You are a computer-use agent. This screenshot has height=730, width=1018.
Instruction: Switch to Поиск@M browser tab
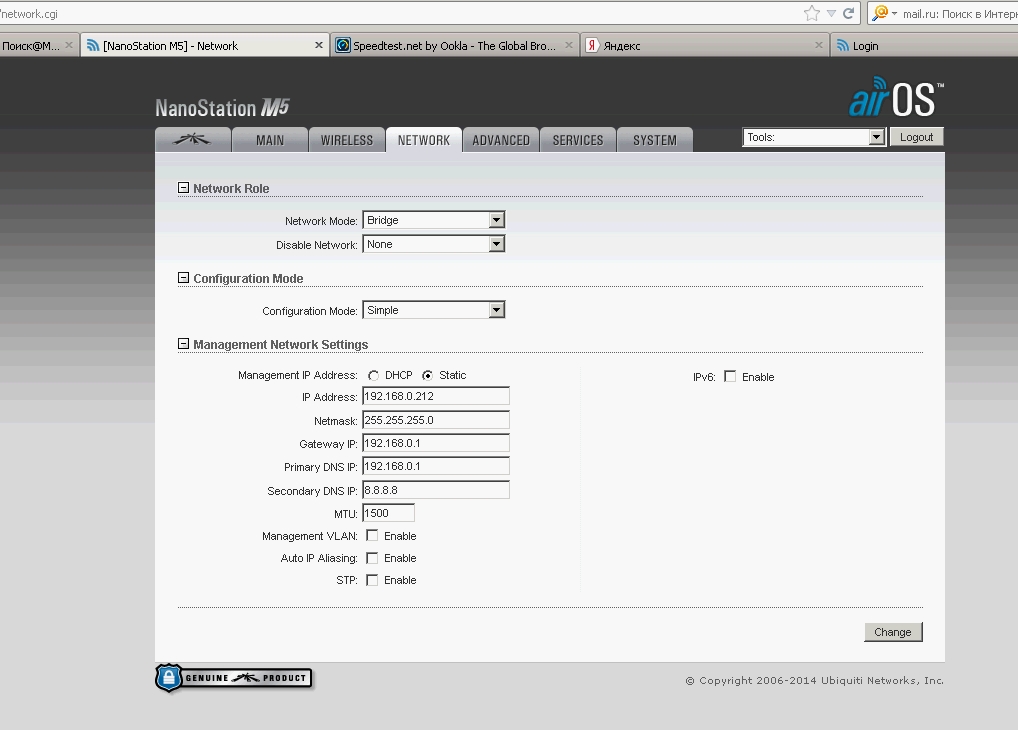[x=39, y=45]
